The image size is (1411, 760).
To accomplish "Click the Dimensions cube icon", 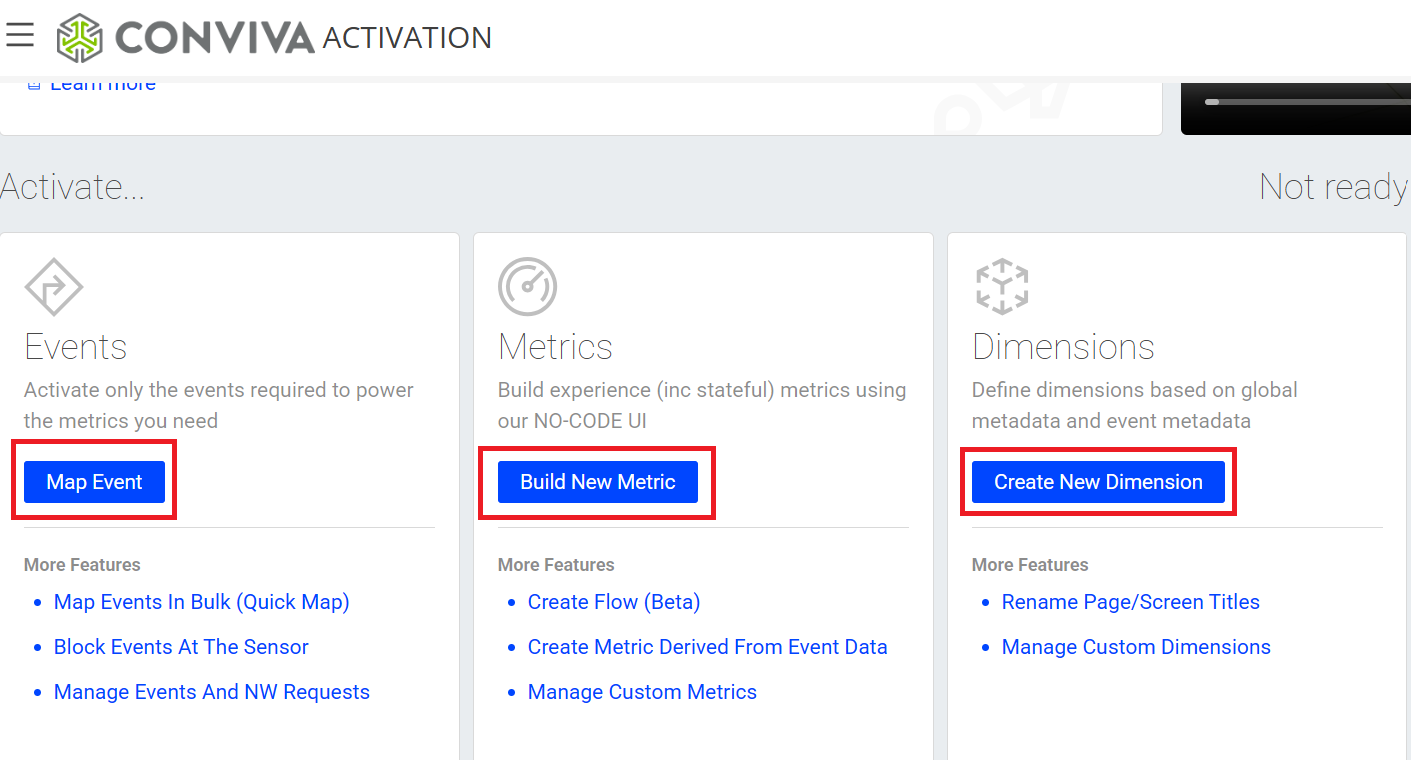I will [x=1001, y=287].
